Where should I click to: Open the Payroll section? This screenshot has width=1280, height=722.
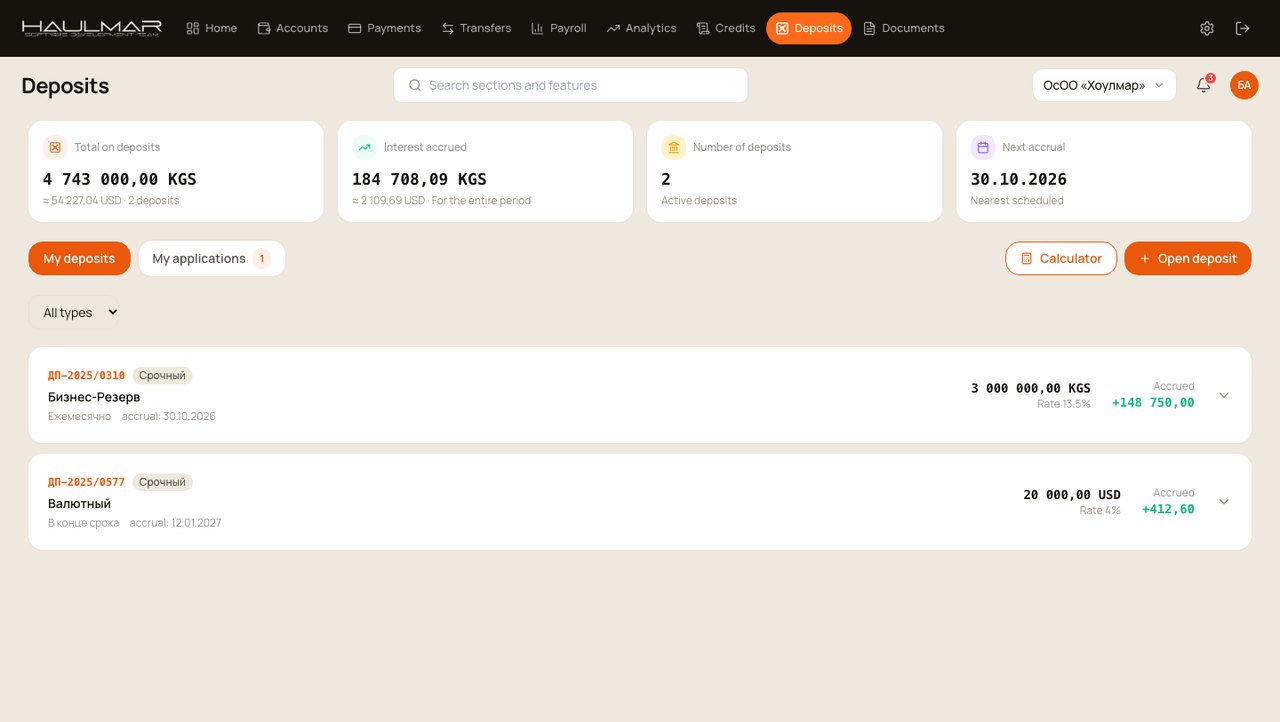[559, 28]
